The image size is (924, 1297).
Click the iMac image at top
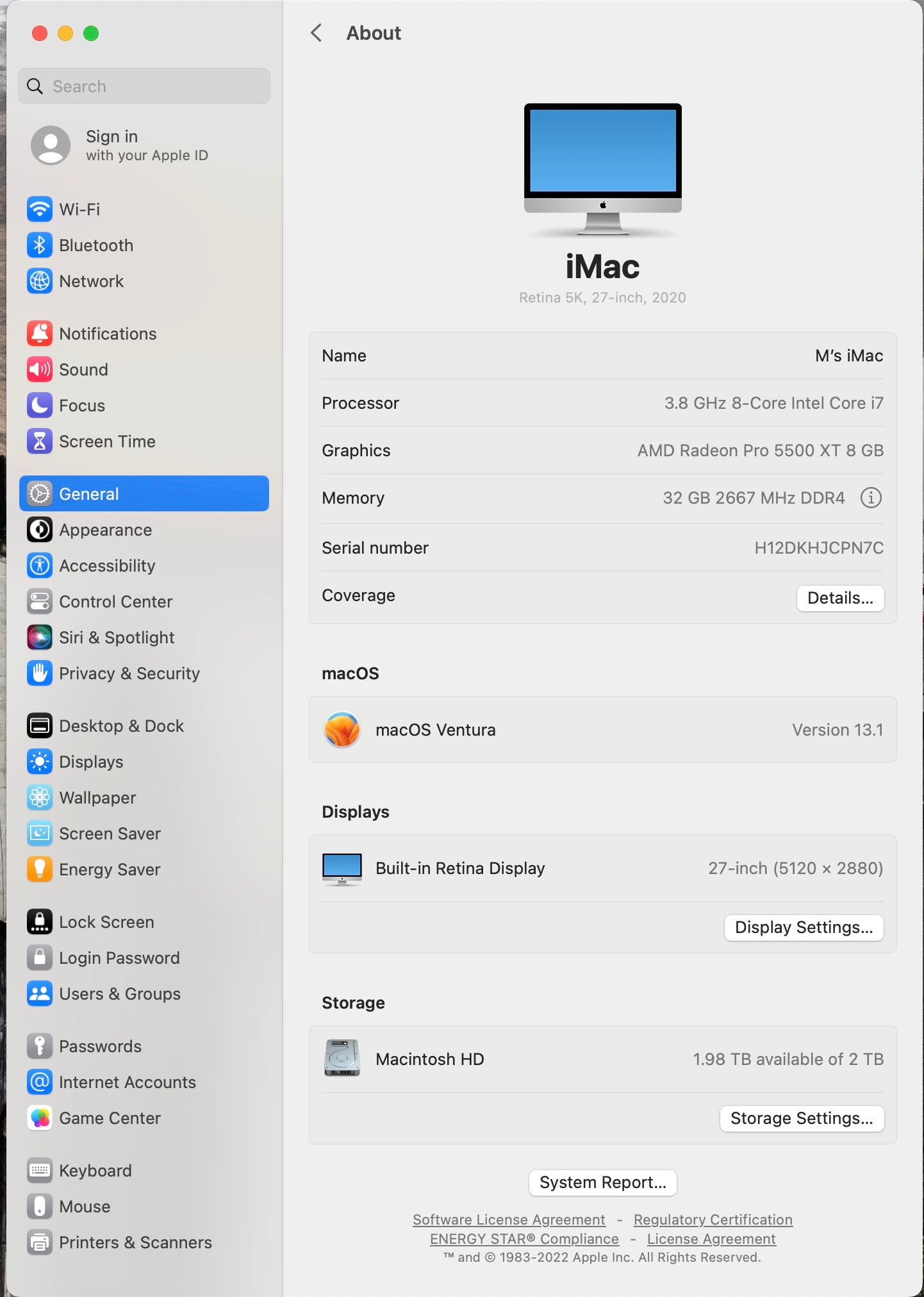click(602, 169)
